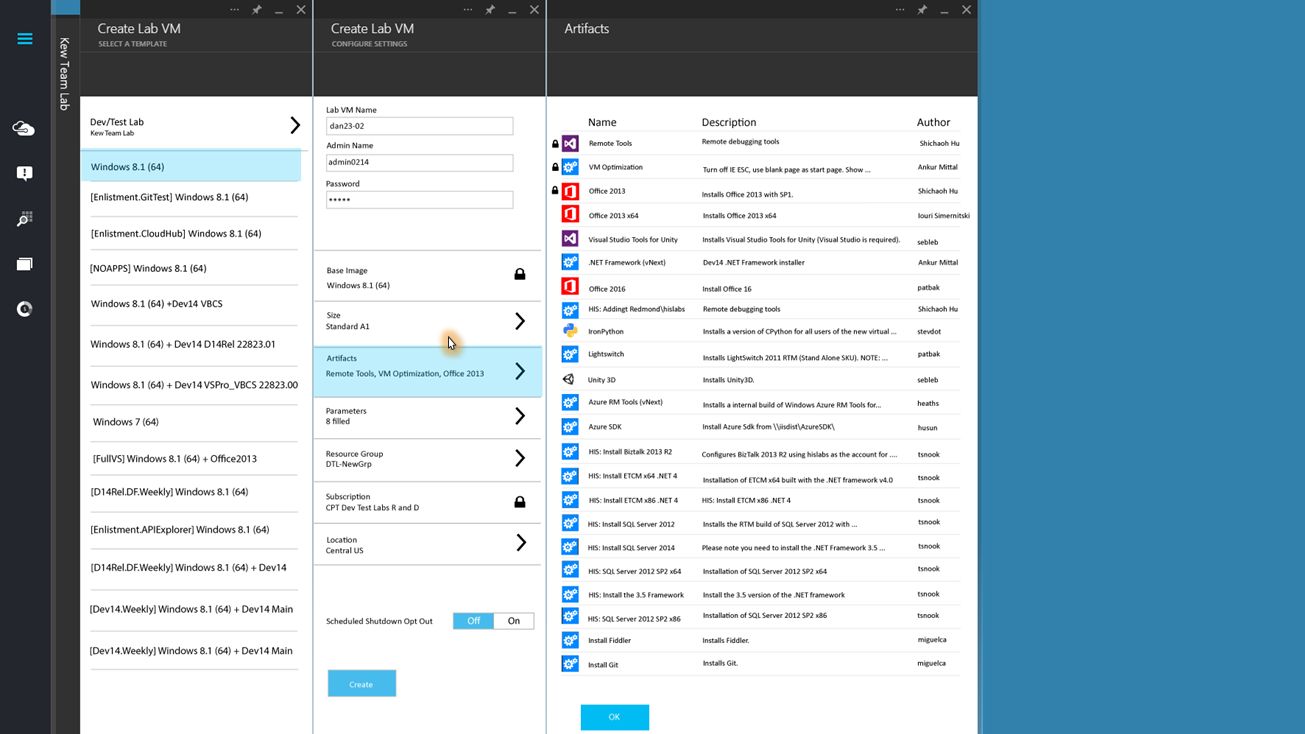Expand the Artifacts settings row
This screenshot has height=734, width=1305.
click(x=428, y=371)
